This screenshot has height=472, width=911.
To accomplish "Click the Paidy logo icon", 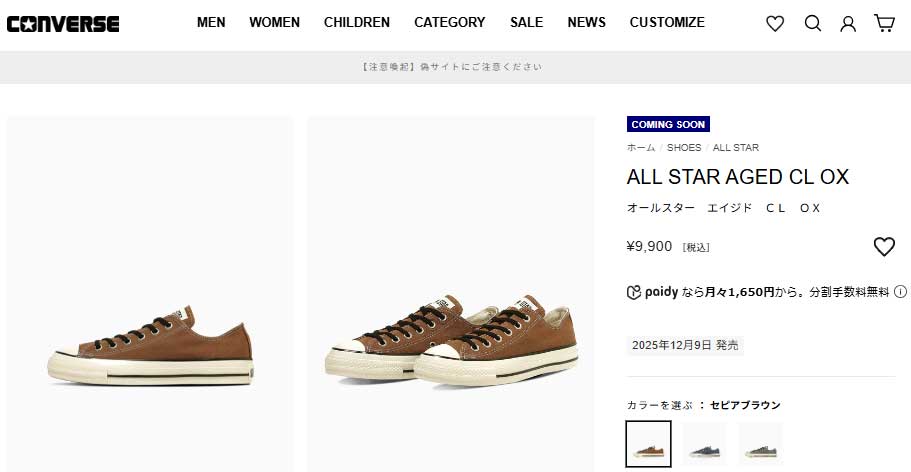I will (x=633, y=292).
